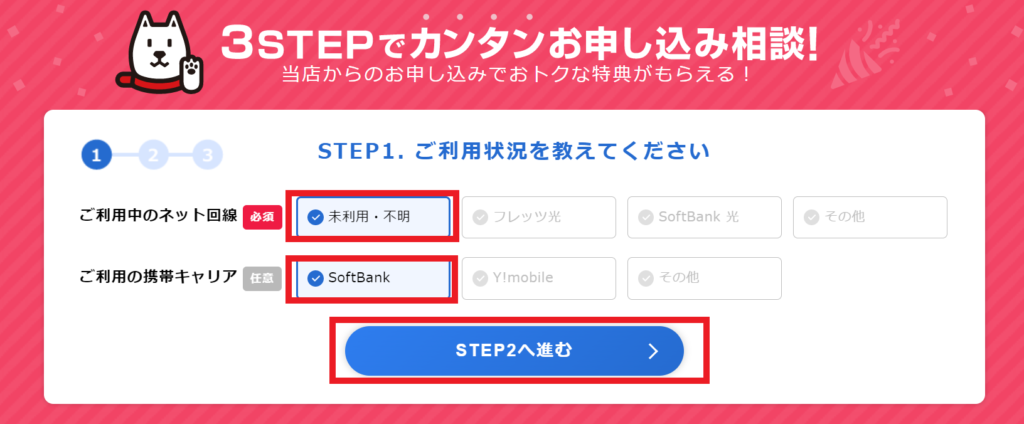Click the STEP1. ご利用状況を教えてください title
The width and height of the screenshot is (1024, 424).
point(514,152)
